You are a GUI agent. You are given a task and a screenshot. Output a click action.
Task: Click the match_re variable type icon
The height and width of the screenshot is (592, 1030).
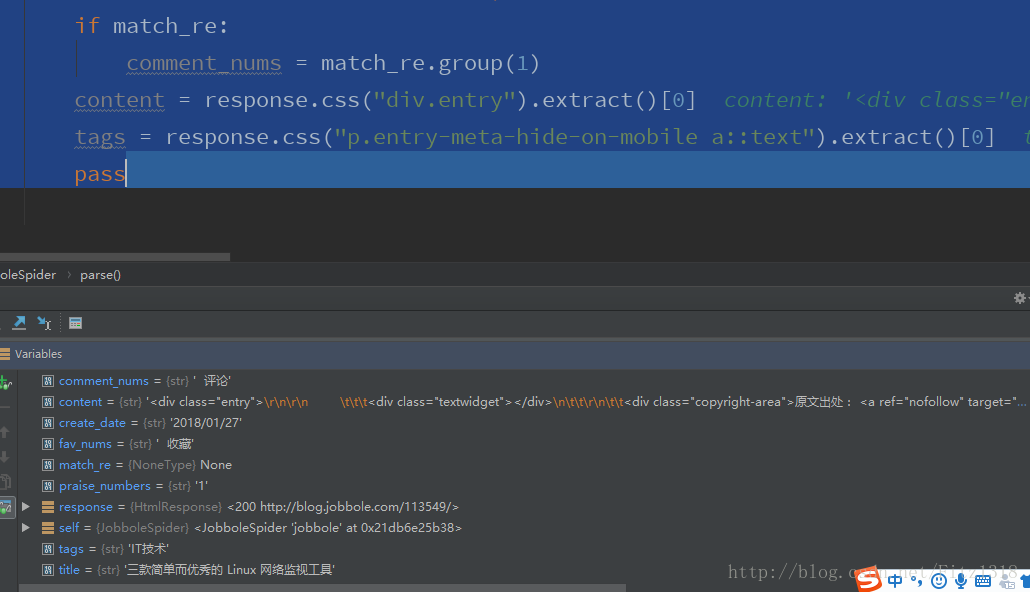point(48,465)
